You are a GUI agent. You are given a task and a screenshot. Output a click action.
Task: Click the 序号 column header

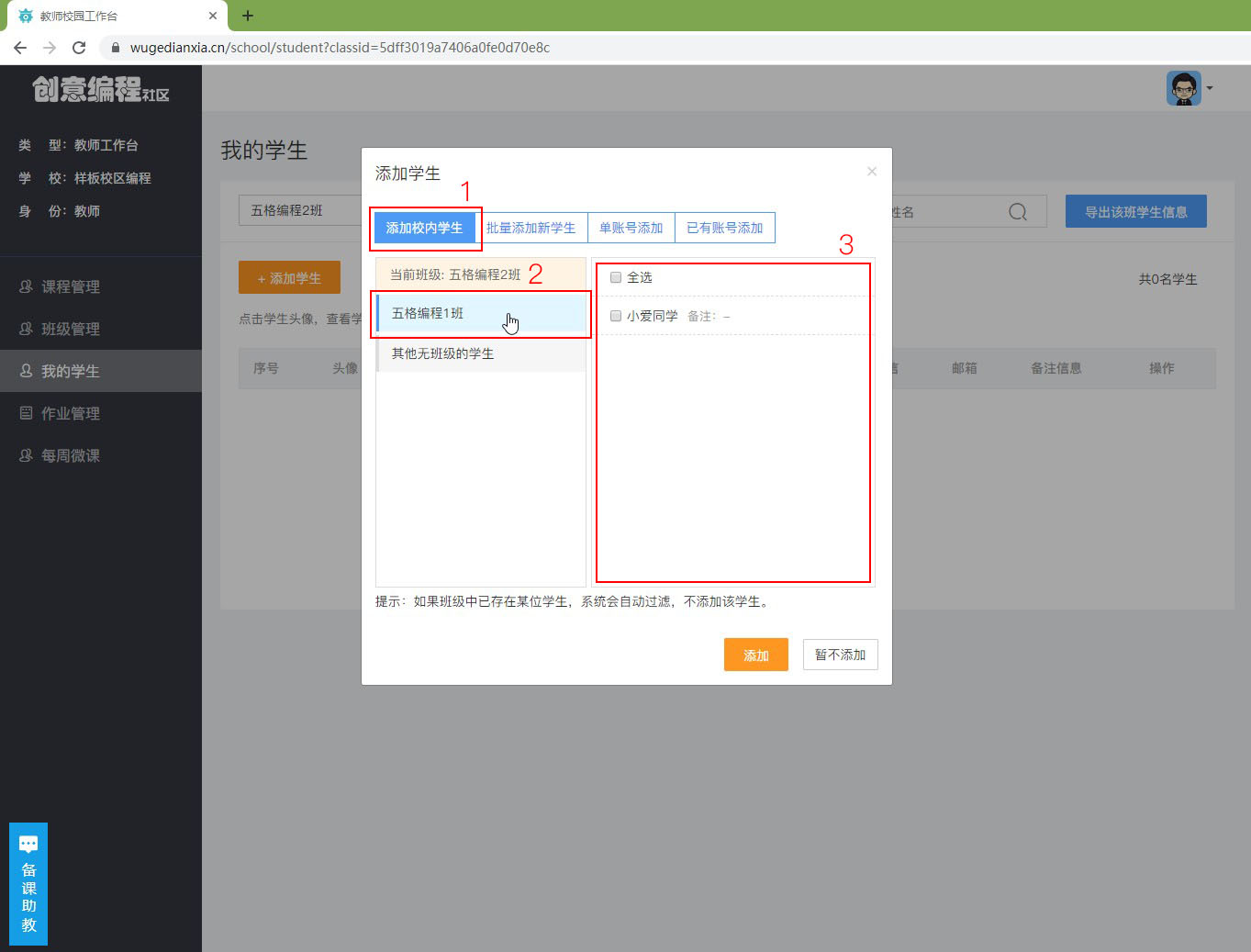(266, 368)
